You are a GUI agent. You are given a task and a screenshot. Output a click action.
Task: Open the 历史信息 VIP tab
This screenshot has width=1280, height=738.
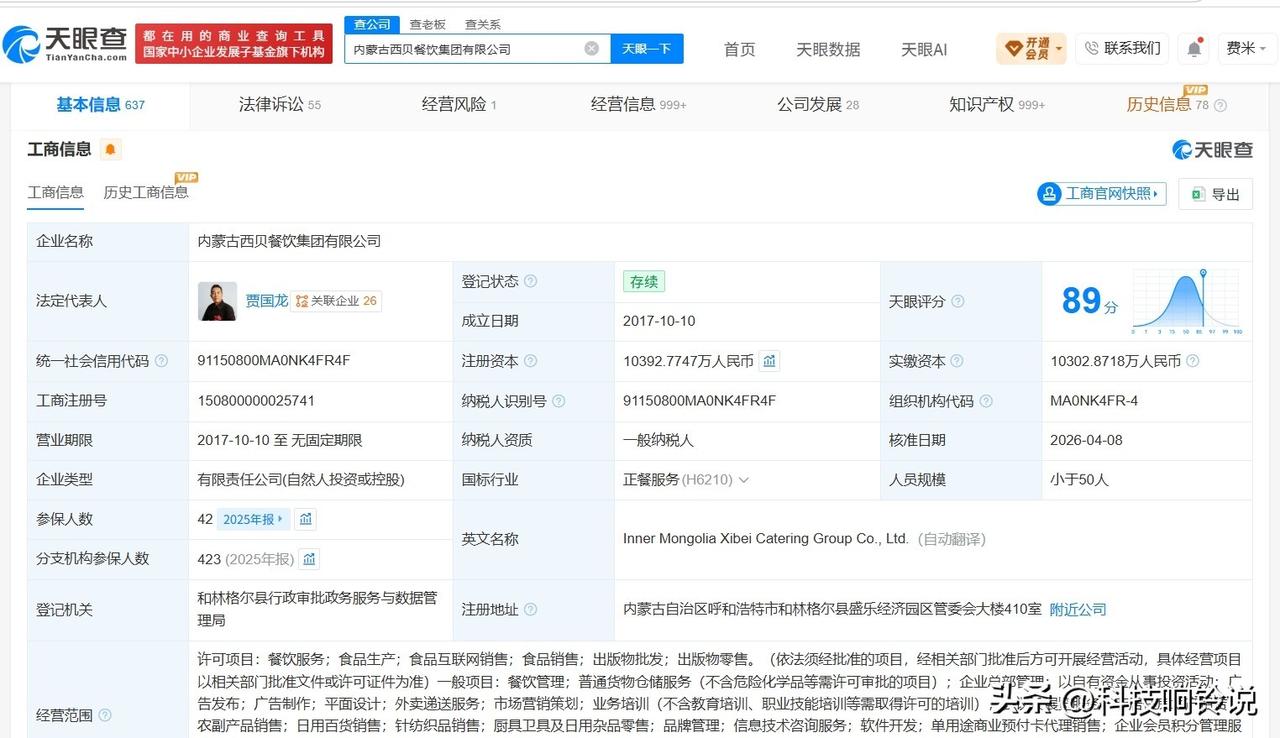[1168, 104]
